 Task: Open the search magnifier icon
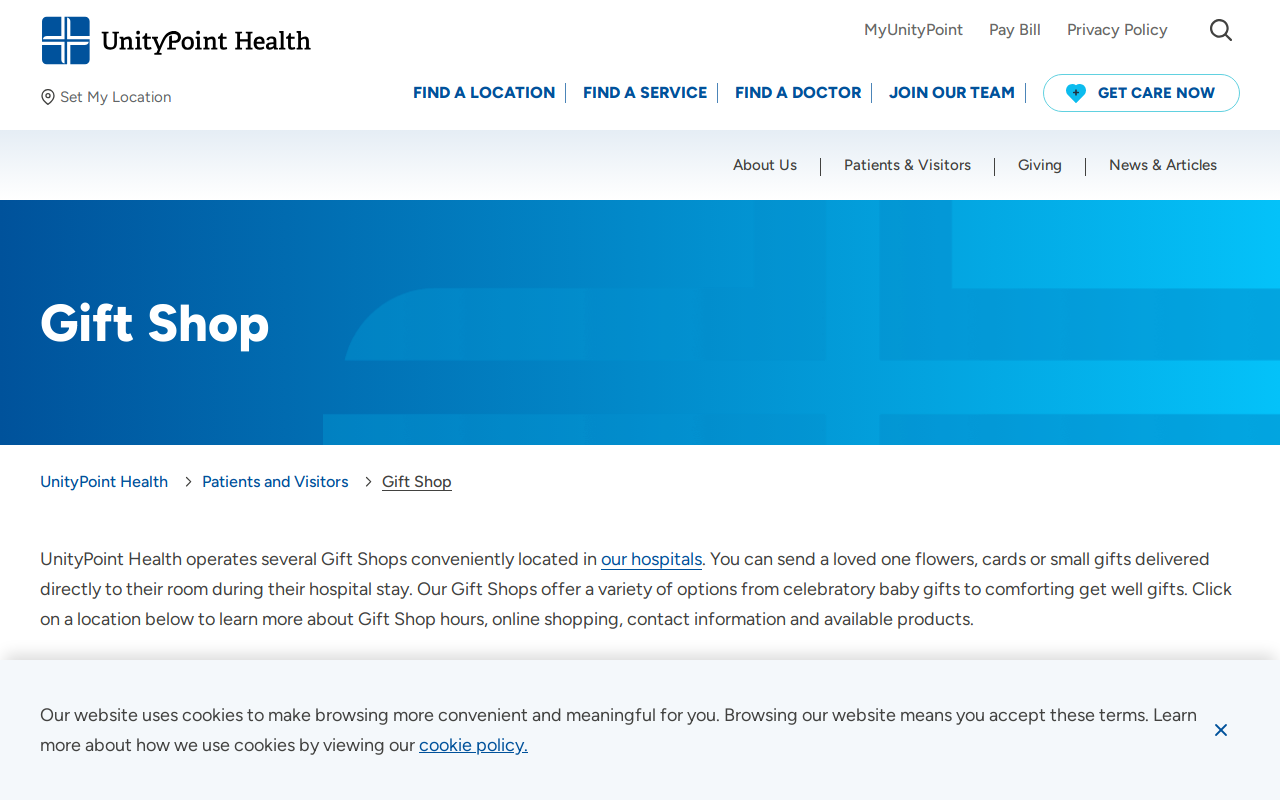(1220, 30)
